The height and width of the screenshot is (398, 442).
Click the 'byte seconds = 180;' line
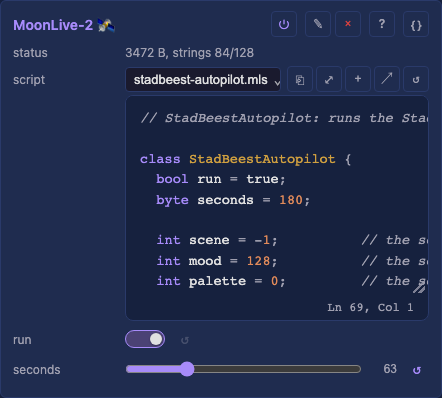click(x=233, y=200)
